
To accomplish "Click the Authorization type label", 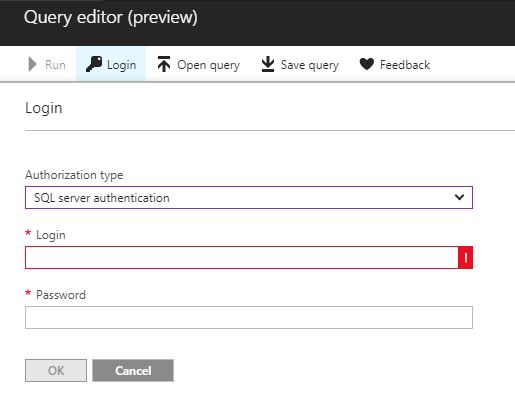I will pyautogui.click(x=74, y=175).
